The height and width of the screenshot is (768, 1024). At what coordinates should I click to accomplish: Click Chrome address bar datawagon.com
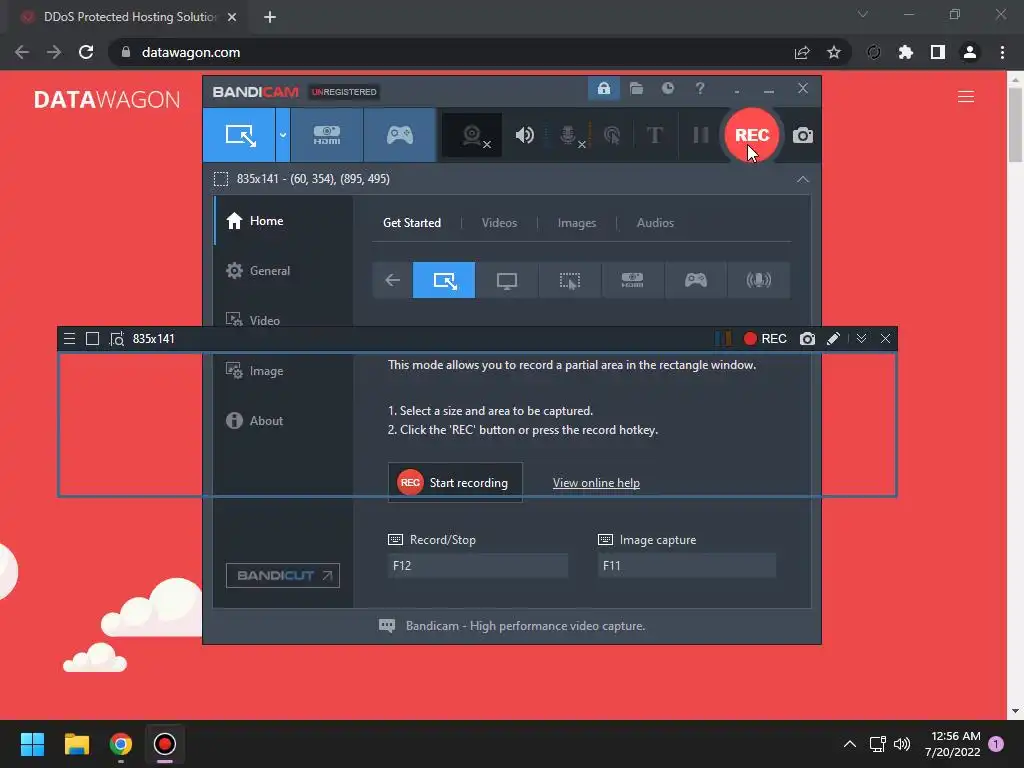coord(191,52)
